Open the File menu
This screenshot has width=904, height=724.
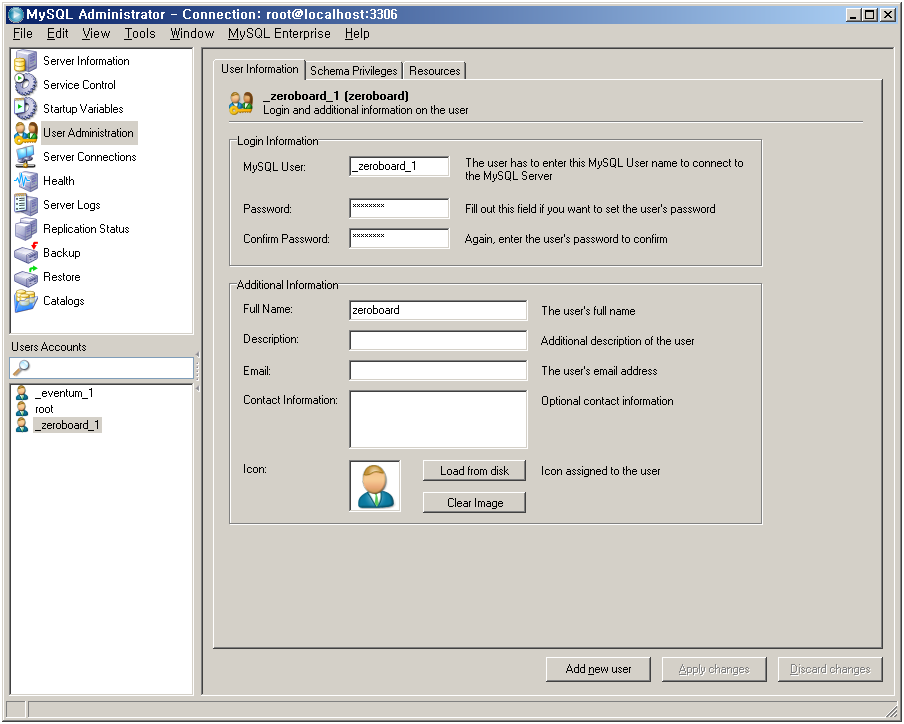pos(22,33)
